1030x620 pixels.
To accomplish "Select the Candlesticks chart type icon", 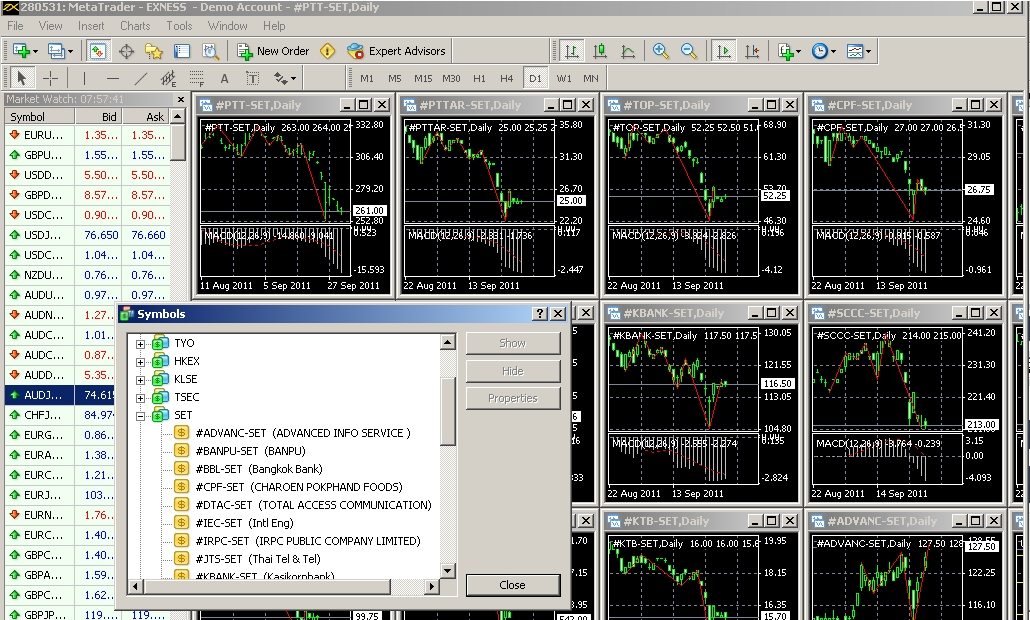I will click(600, 51).
